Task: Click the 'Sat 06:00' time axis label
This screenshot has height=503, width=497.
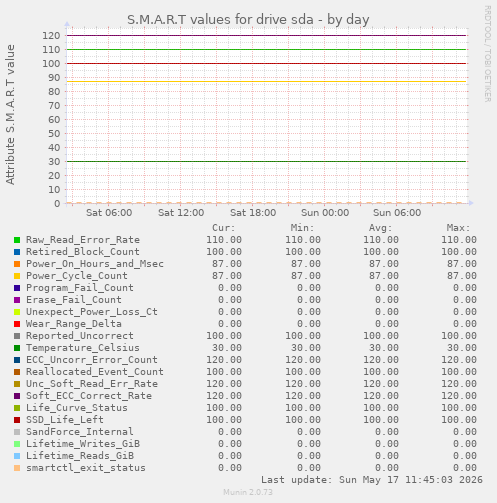Action: 109,213
